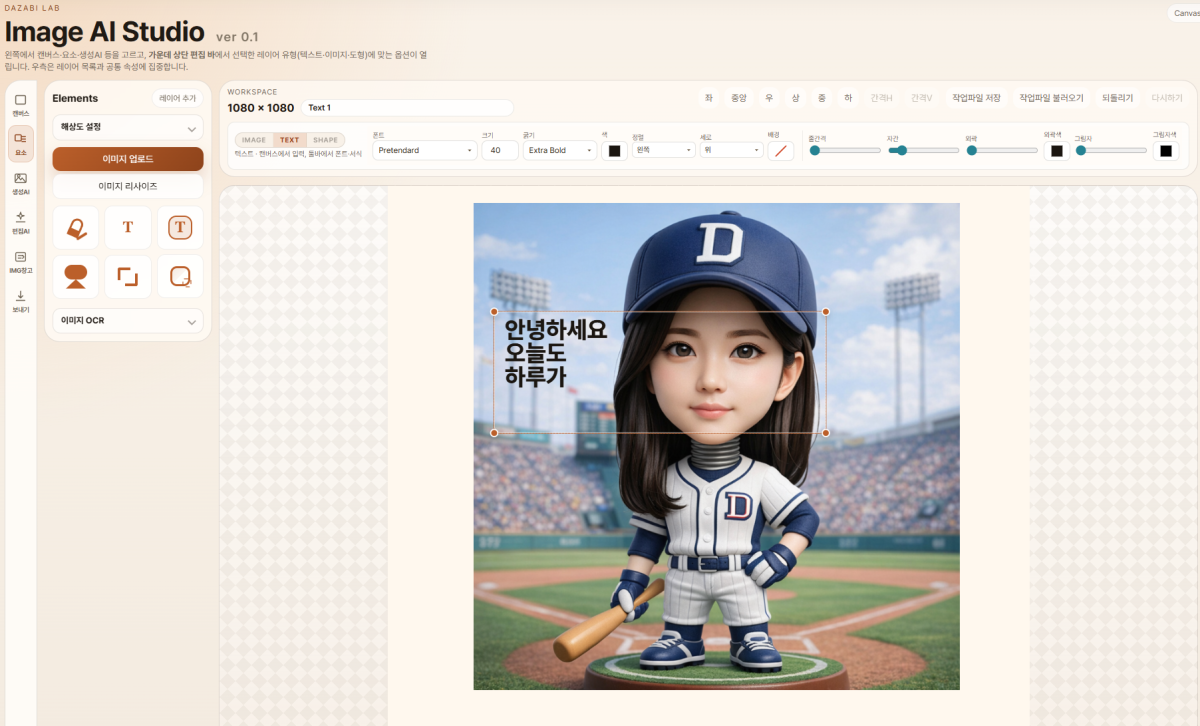Open the 생성AI sidebar panel
Viewport: 1200px width, 726px height.
(x=20, y=183)
